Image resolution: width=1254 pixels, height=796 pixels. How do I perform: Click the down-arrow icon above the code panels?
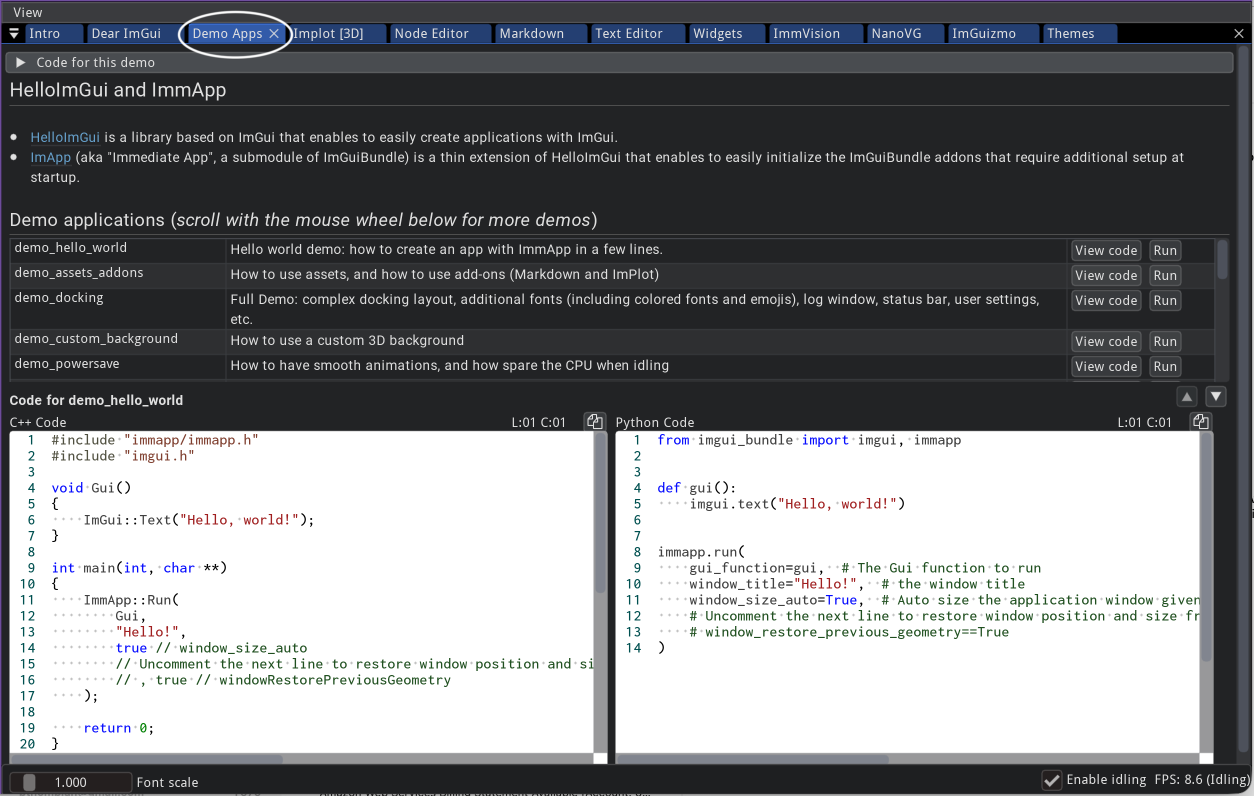[x=1215, y=396]
